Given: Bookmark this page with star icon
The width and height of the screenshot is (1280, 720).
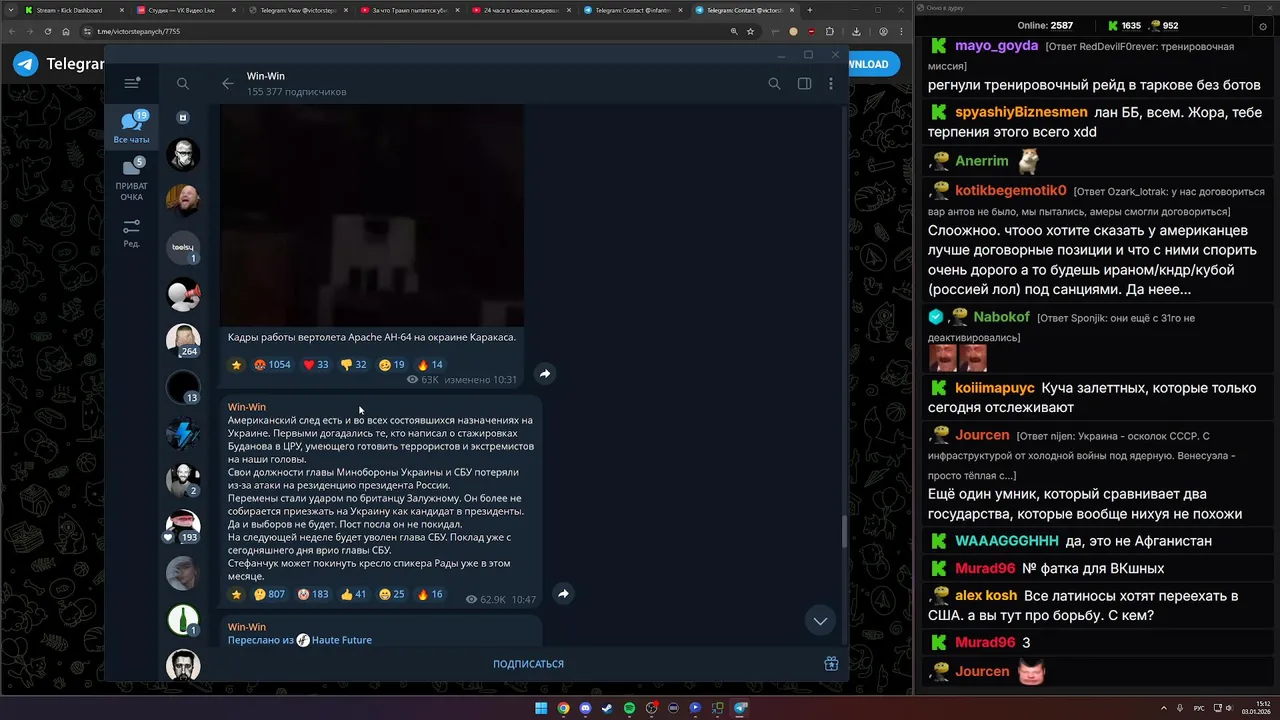Looking at the screenshot, I should click(750, 31).
